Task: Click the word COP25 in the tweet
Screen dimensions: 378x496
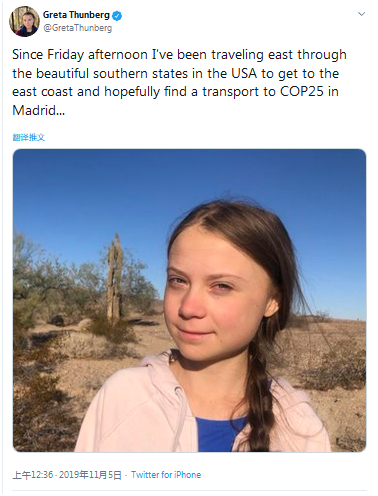Action: click(302, 92)
